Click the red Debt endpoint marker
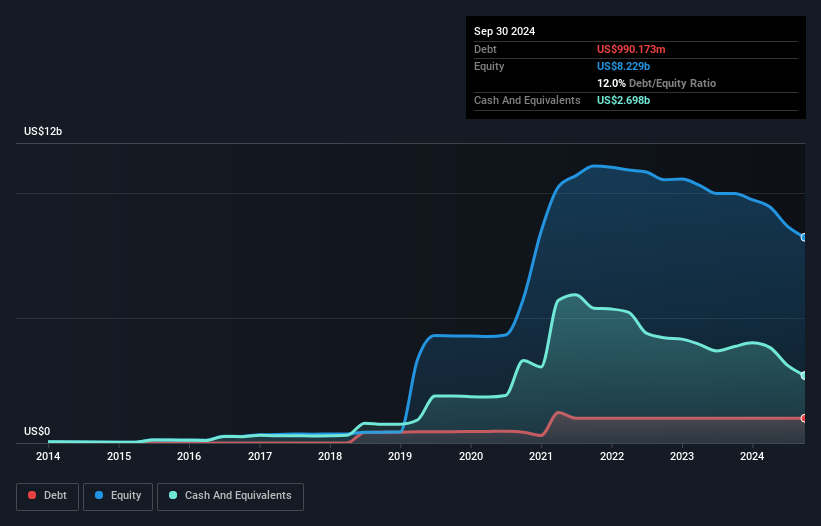The height and width of the screenshot is (526, 821). (x=804, y=418)
